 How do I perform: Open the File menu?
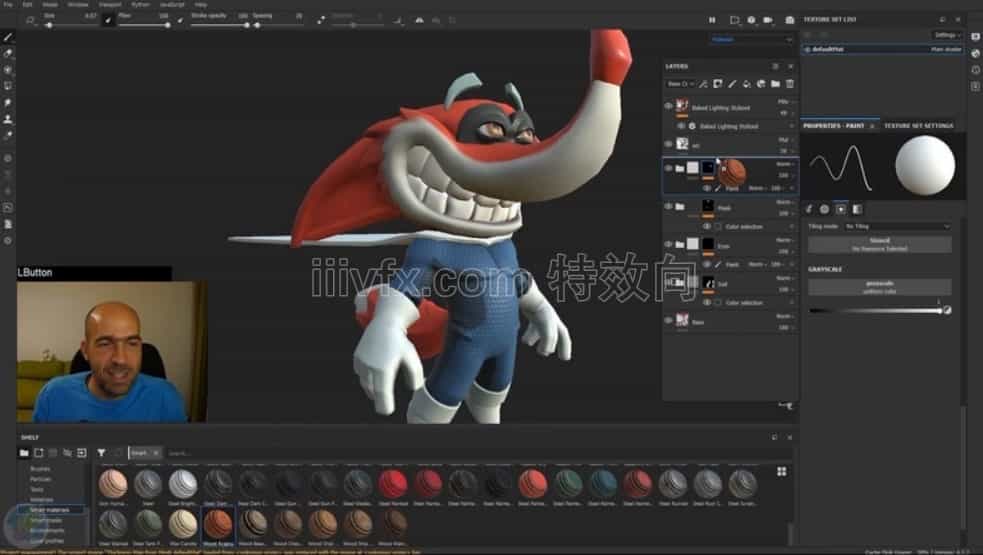[x=8, y=4]
